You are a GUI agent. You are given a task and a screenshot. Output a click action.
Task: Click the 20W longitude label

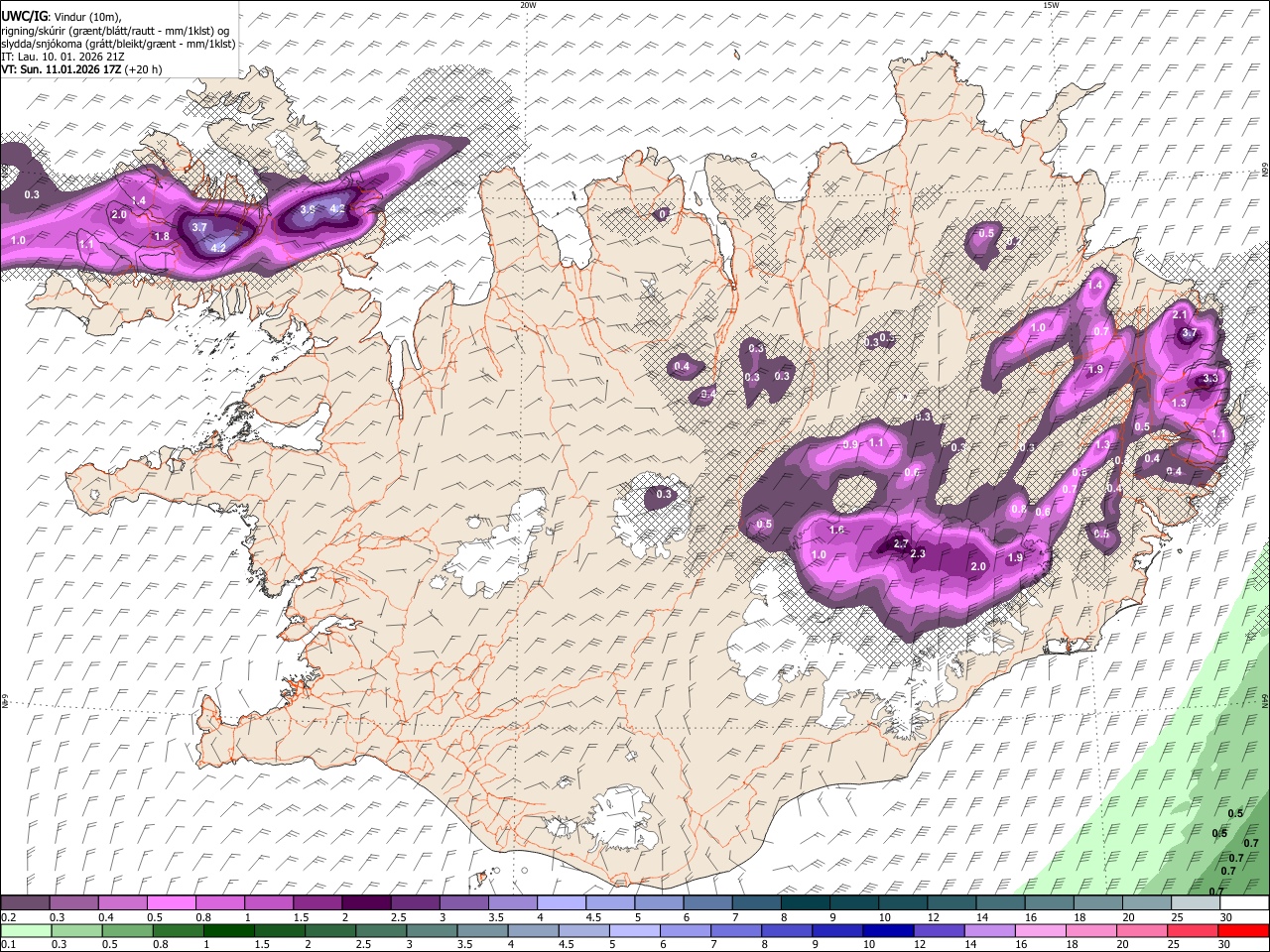pyautogui.click(x=528, y=5)
